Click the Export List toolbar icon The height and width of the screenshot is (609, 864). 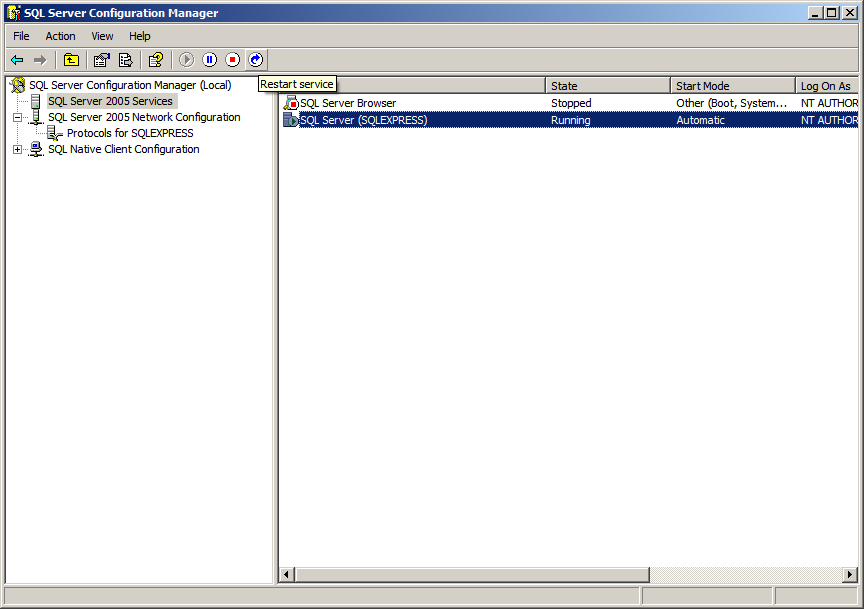pos(126,60)
